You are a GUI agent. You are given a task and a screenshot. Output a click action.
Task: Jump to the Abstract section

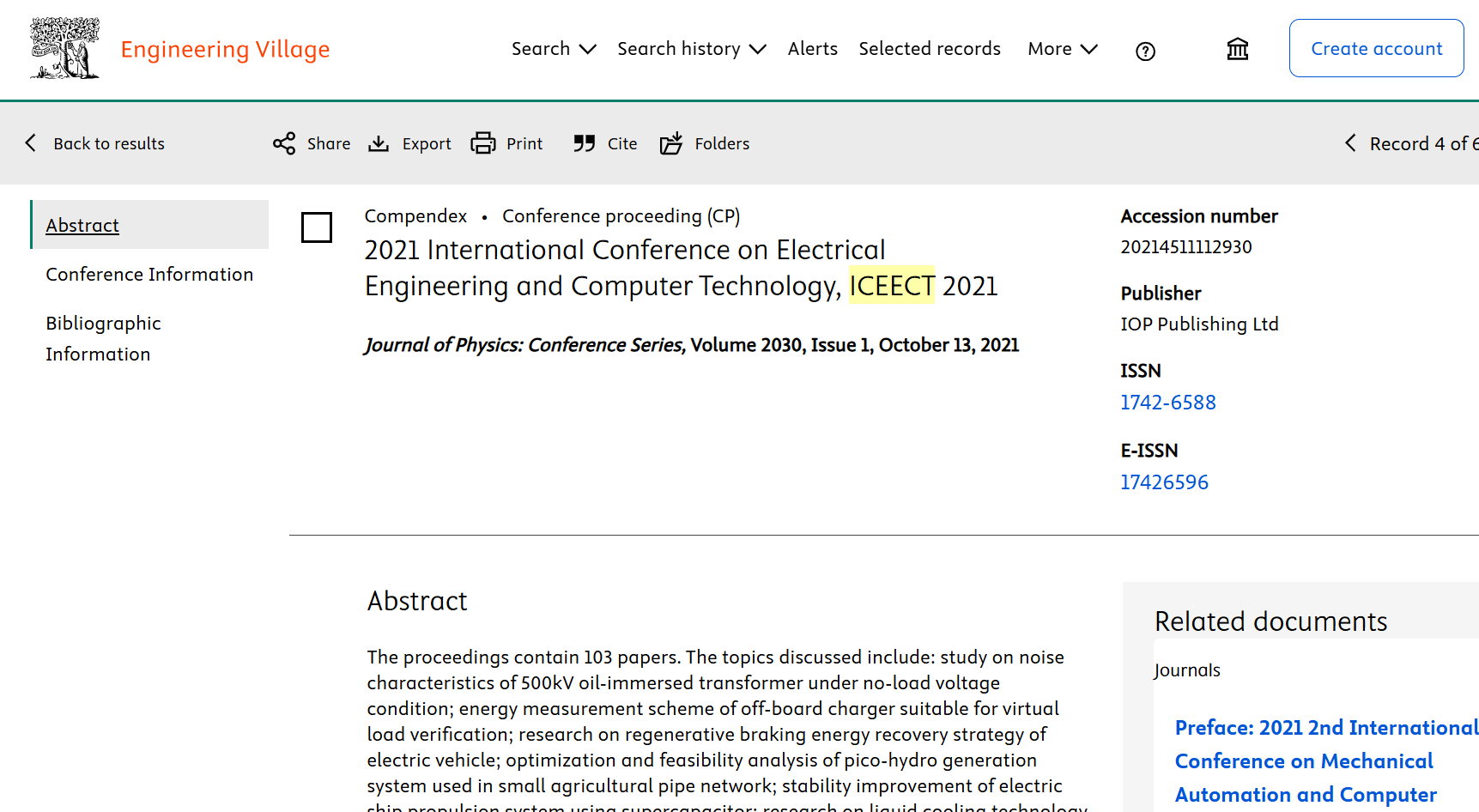coord(82,225)
